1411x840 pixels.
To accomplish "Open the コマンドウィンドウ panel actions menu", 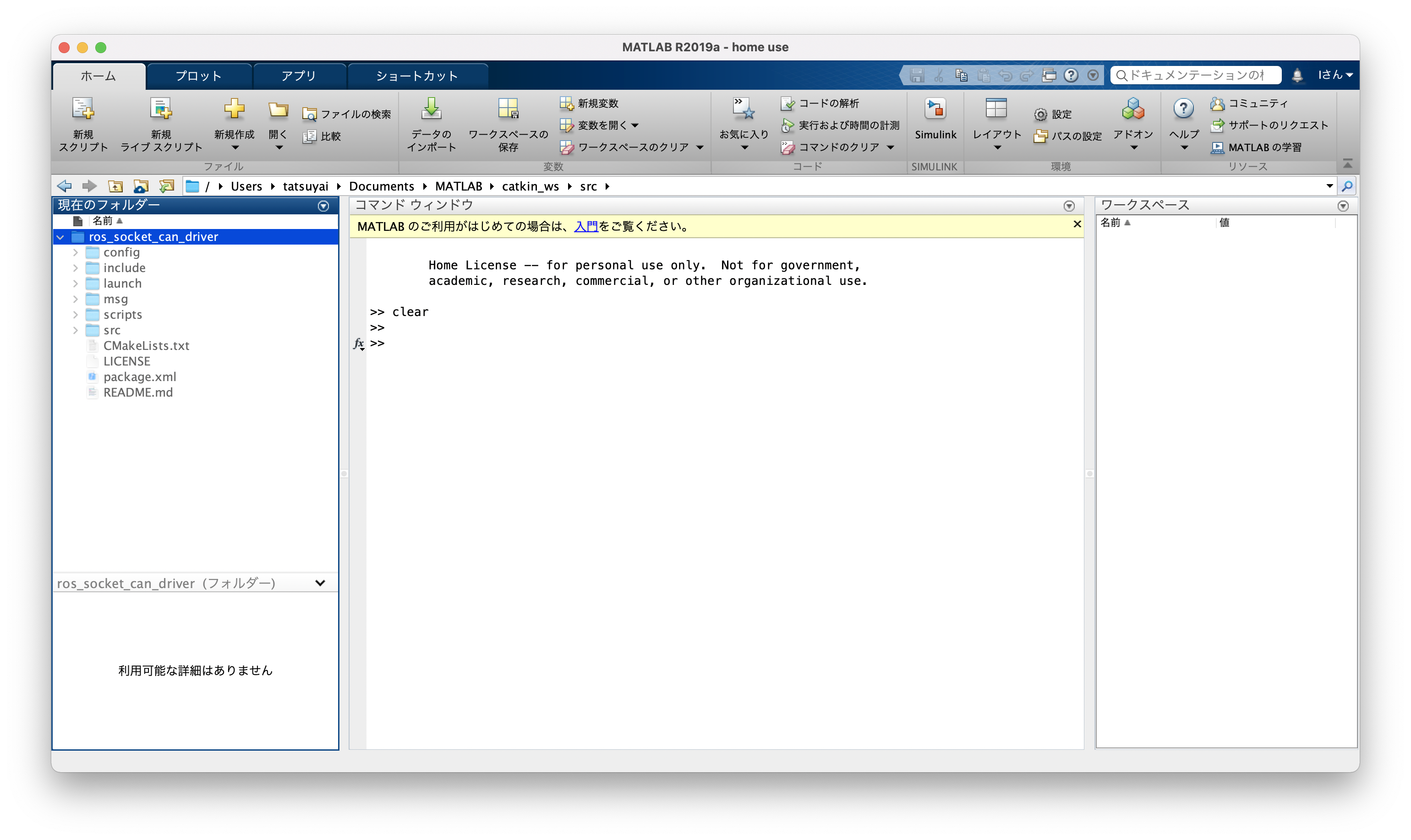I will click(x=1069, y=206).
